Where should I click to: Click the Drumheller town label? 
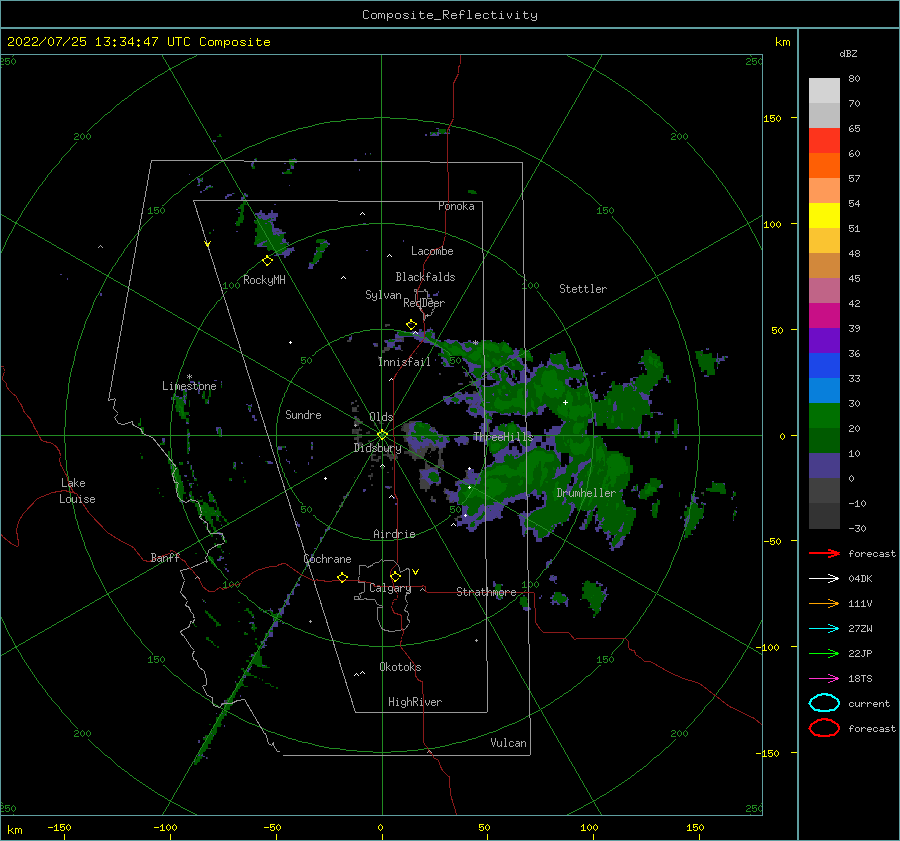586,493
